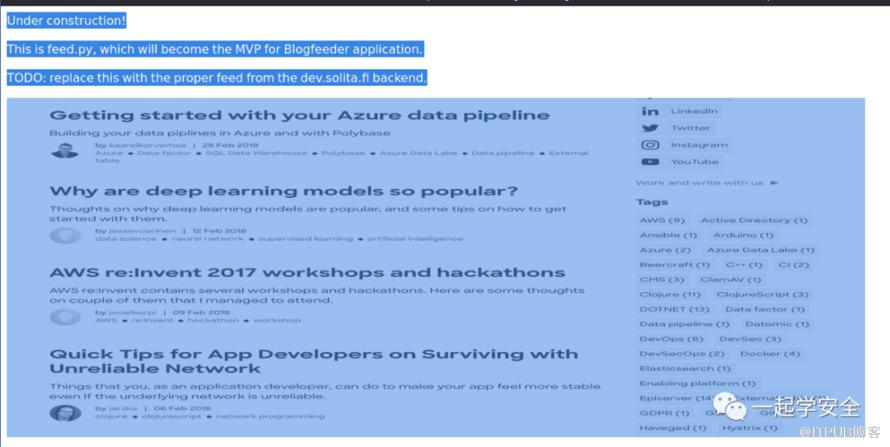Screen dimensions: 890x447
Task: Select the 'AWS (9)' tag
Action: tap(662, 220)
